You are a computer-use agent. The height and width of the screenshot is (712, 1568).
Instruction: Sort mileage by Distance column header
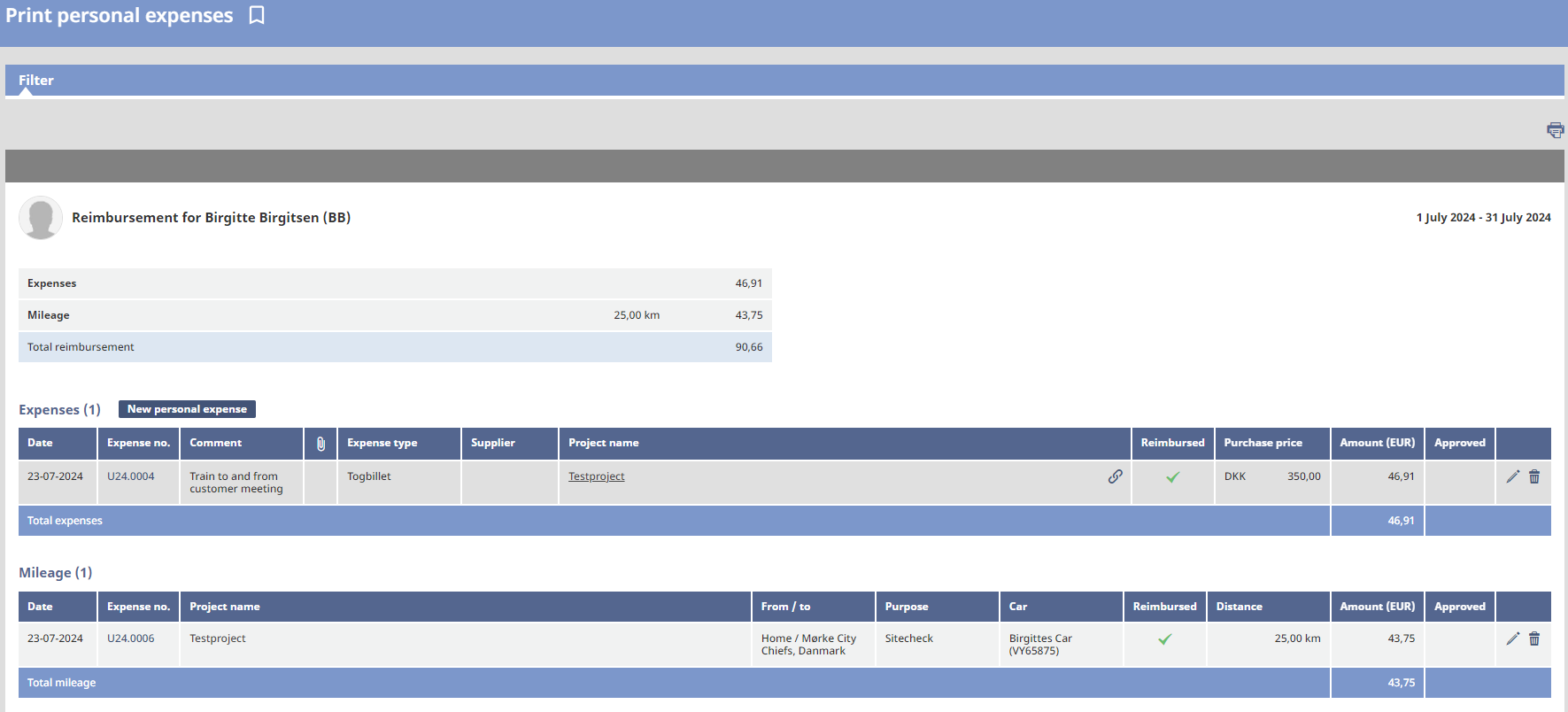click(x=1239, y=607)
